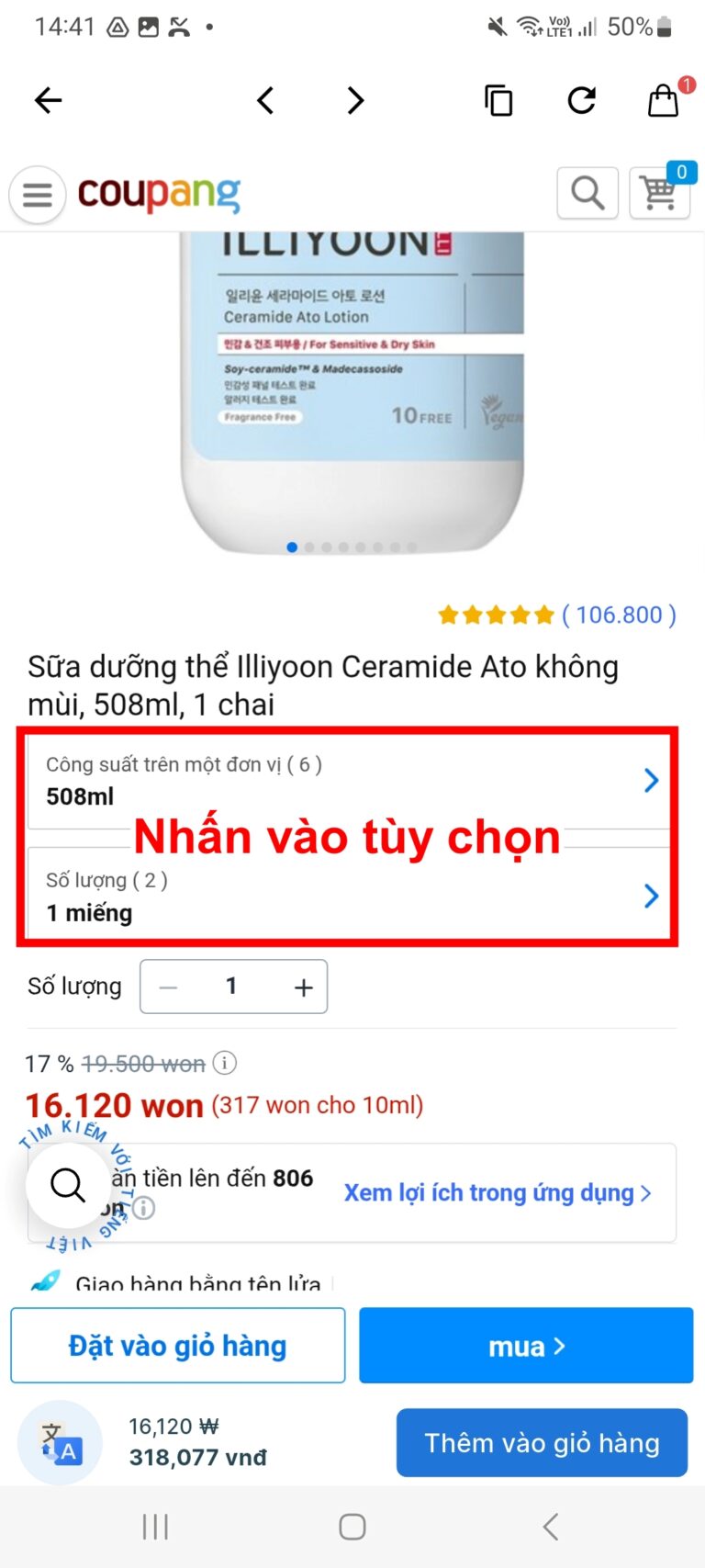Tap the blue 'mua' button

point(526,1346)
